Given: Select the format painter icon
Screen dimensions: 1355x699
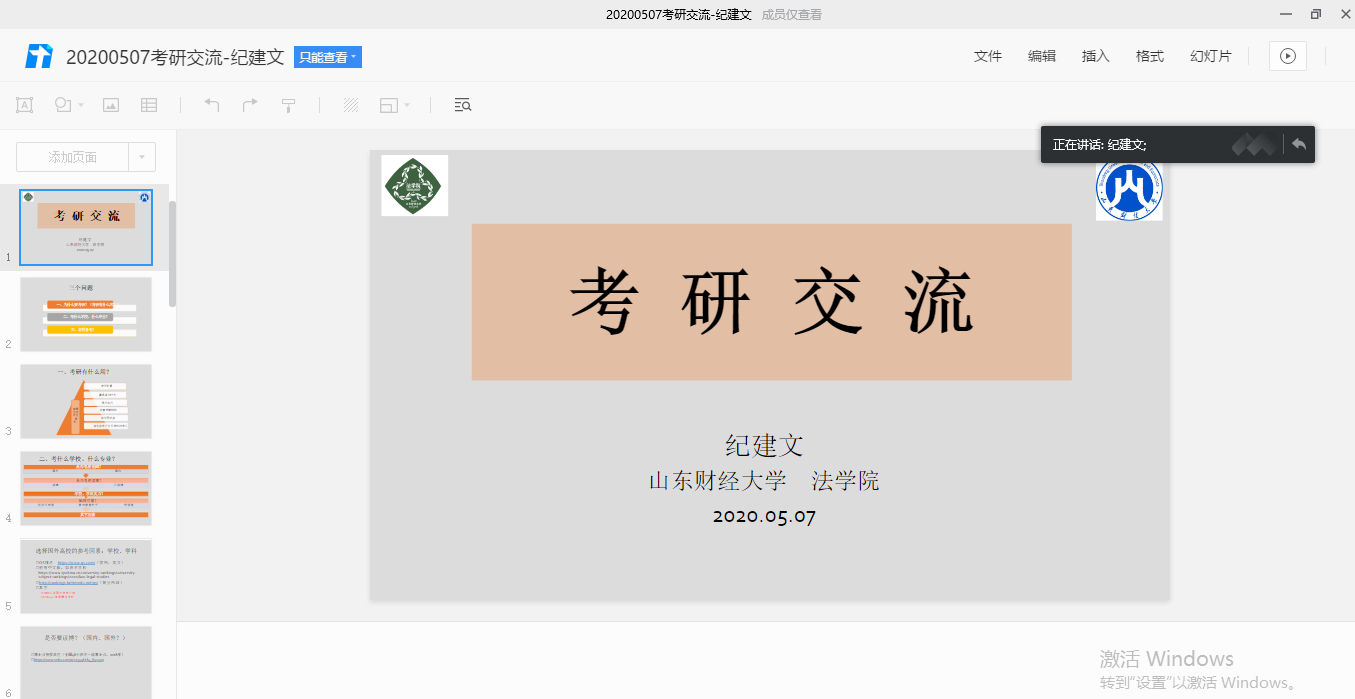Looking at the screenshot, I should click(288, 105).
